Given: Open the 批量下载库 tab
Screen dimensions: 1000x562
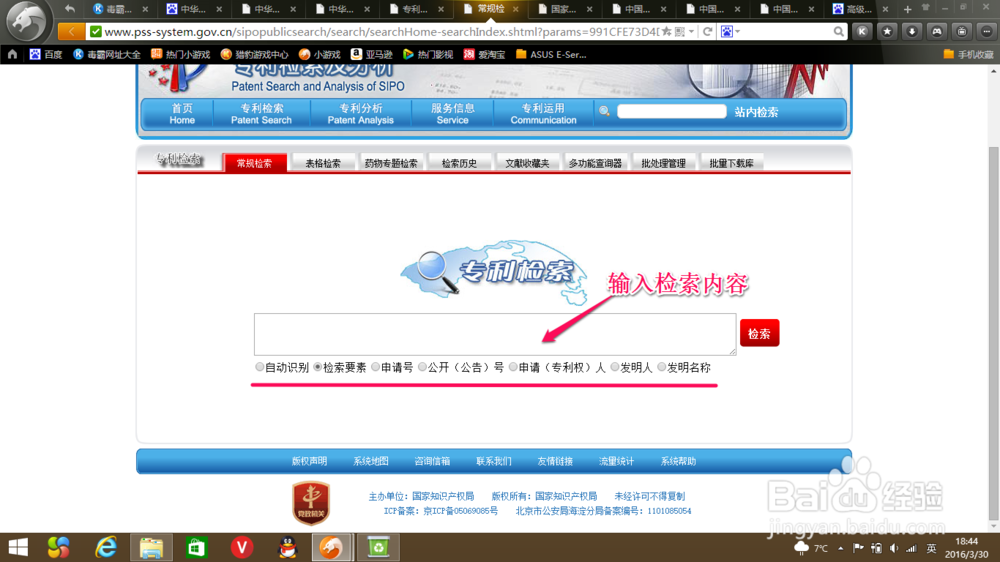Looking at the screenshot, I should coord(732,163).
